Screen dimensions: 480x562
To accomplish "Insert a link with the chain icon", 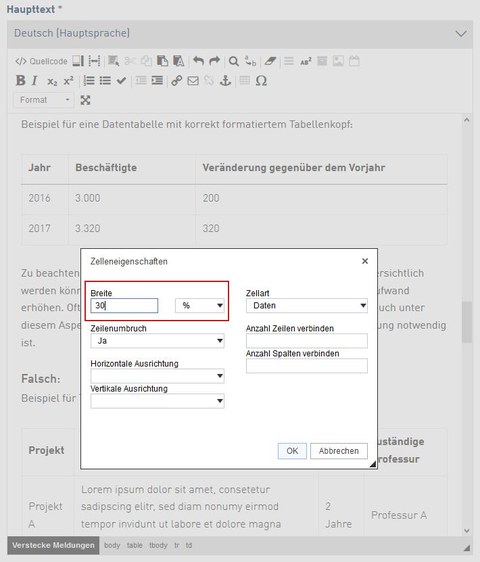I will [176, 81].
